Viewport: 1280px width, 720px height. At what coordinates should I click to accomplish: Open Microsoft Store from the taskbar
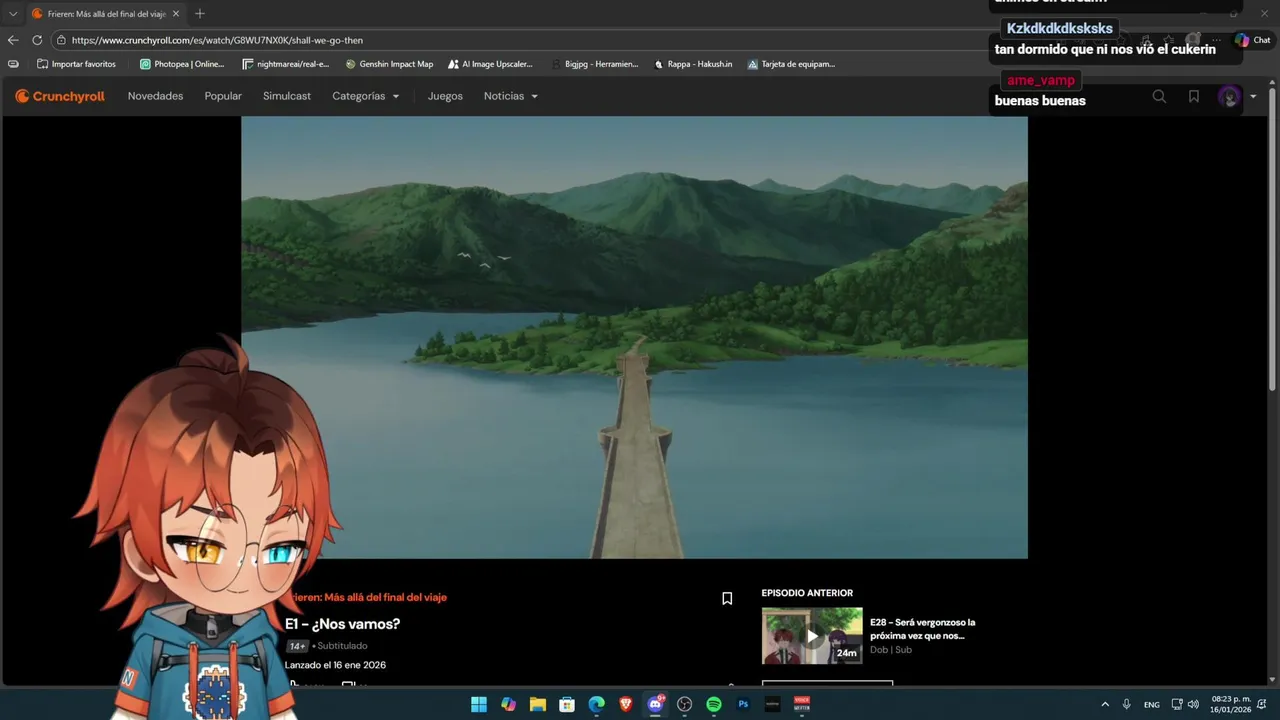(567, 704)
